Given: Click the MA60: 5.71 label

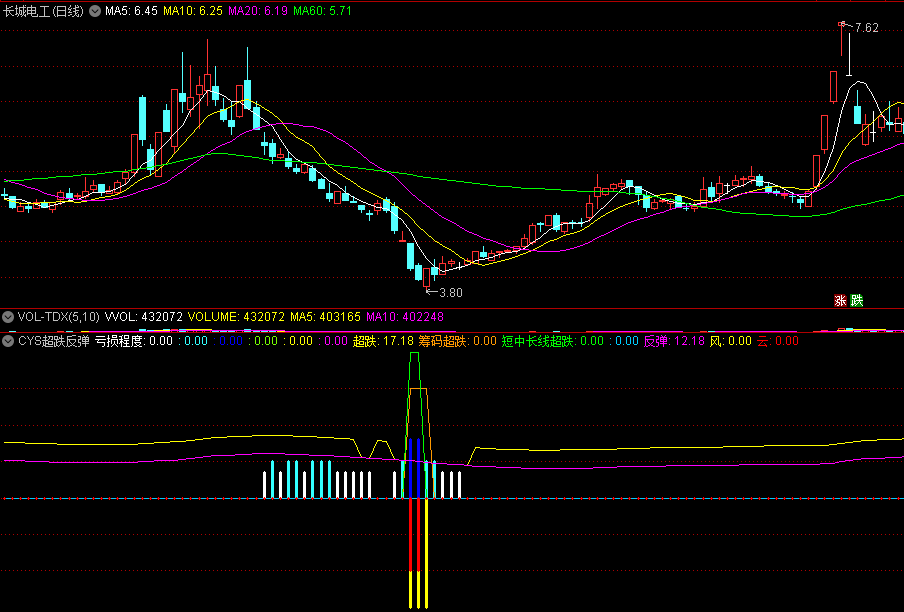Looking at the screenshot, I should coord(322,11).
